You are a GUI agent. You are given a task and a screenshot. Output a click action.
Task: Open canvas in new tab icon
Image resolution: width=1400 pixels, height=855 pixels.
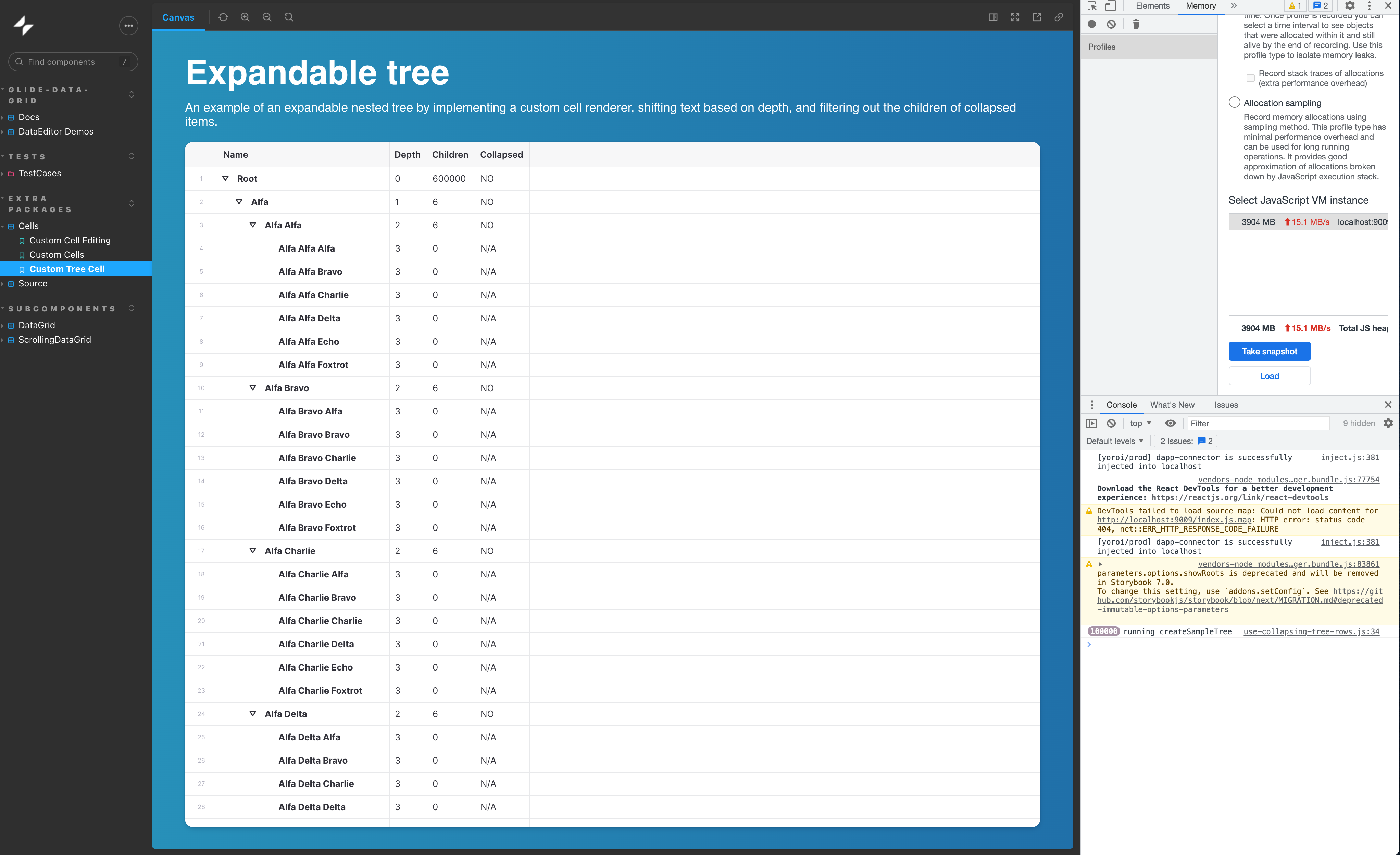[1037, 17]
